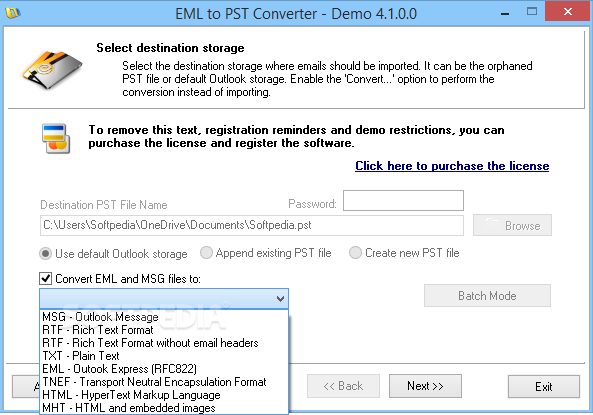This screenshot has height=415, width=593.
Task: Click the envelope wizard icon beside the heading
Action: [53, 70]
